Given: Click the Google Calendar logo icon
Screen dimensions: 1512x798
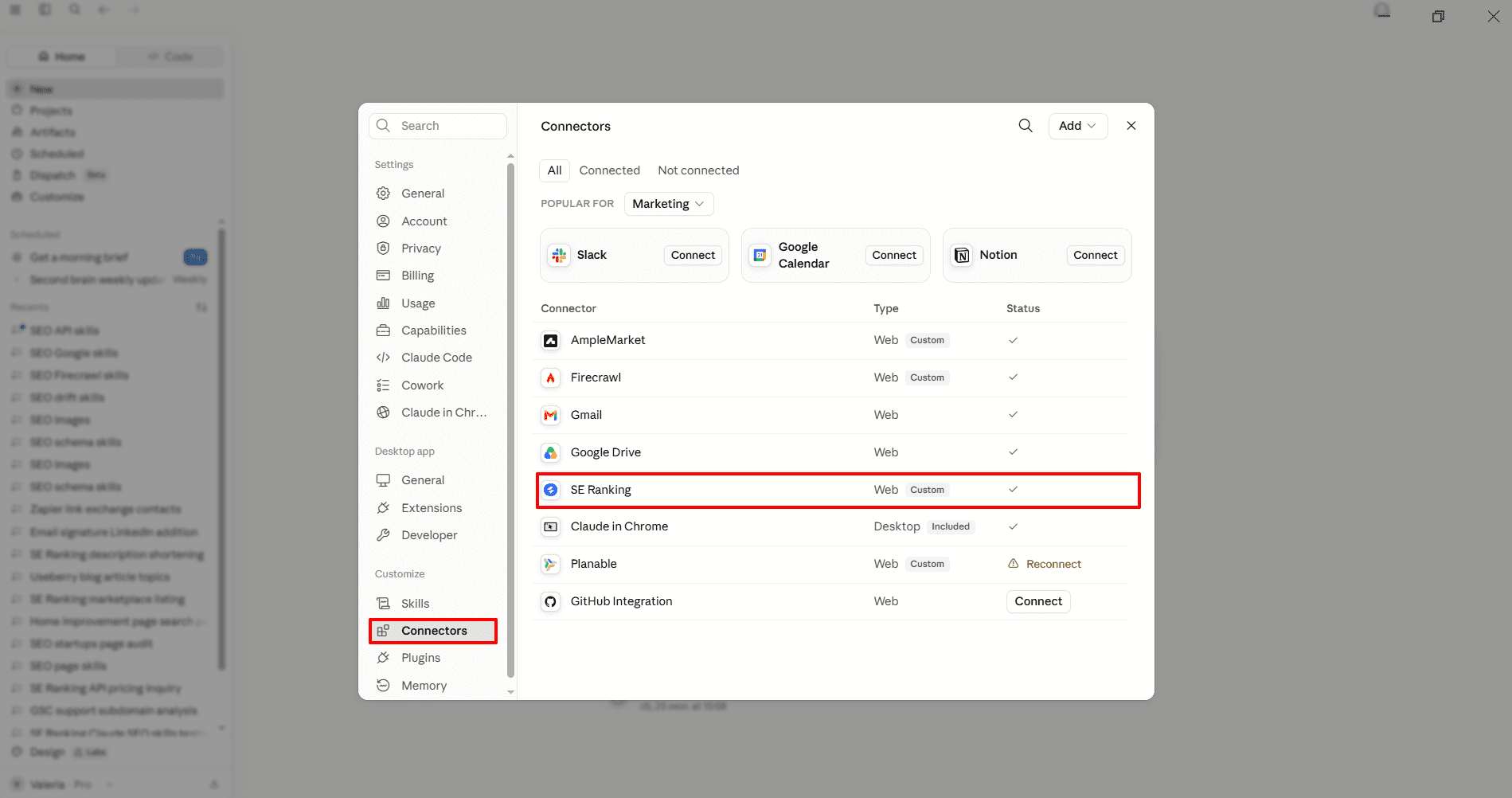Looking at the screenshot, I should (x=760, y=255).
